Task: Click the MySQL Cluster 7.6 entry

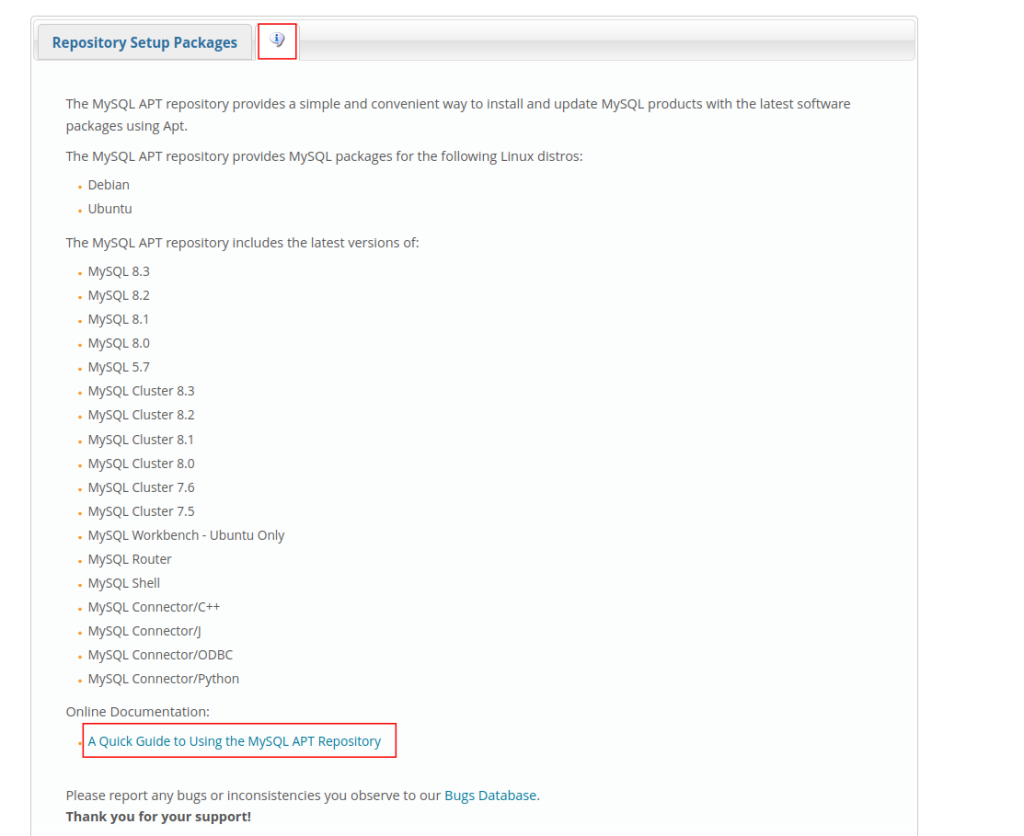Action: tap(141, 487)
